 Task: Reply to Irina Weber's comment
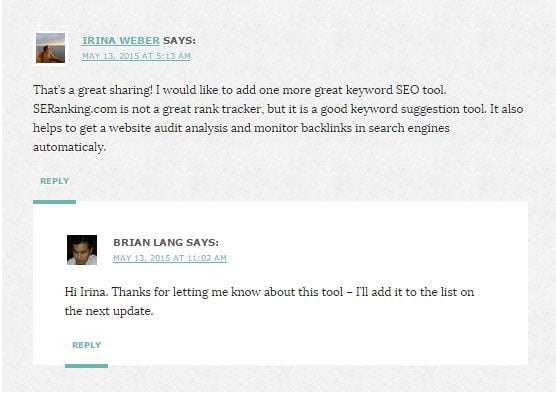pos(54,181)
